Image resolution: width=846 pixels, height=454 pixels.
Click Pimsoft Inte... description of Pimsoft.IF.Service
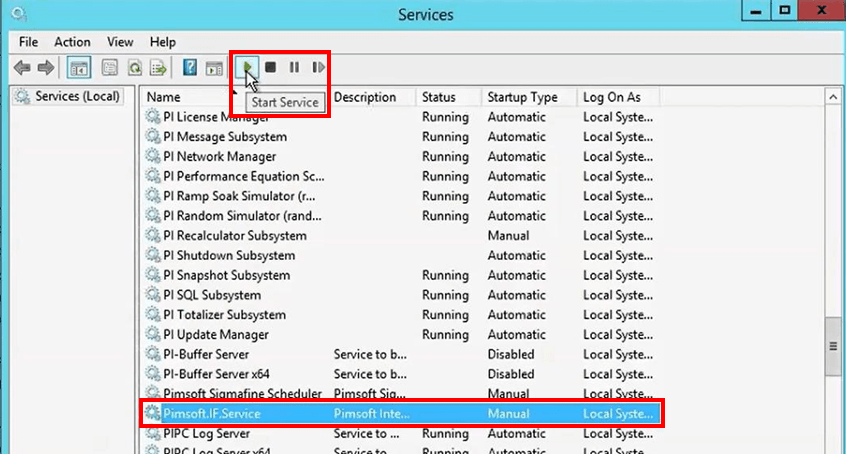(x=371, y=414)
